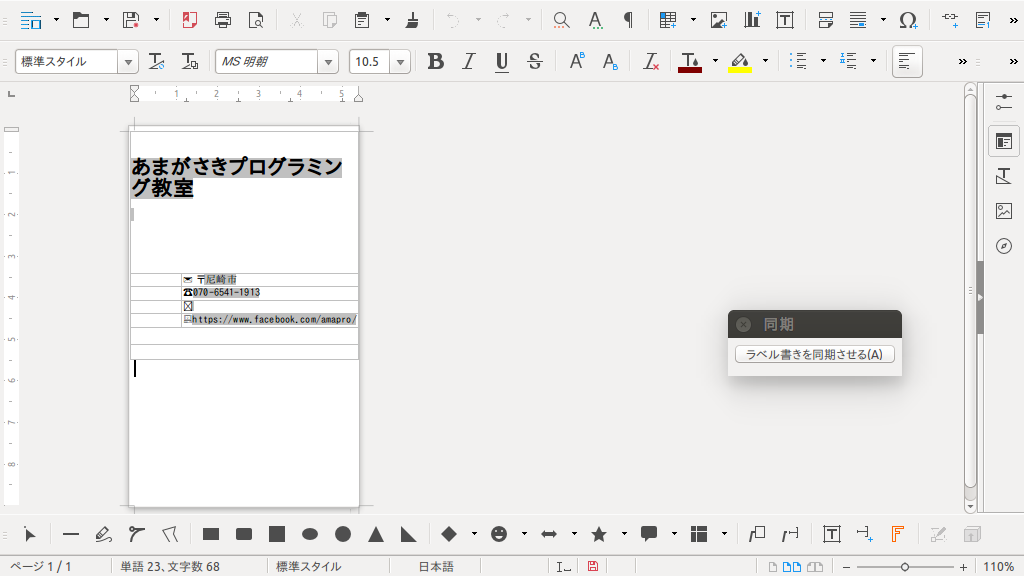Select the Star shape tool
This screenshot has height=576, width=1024.
599,535
